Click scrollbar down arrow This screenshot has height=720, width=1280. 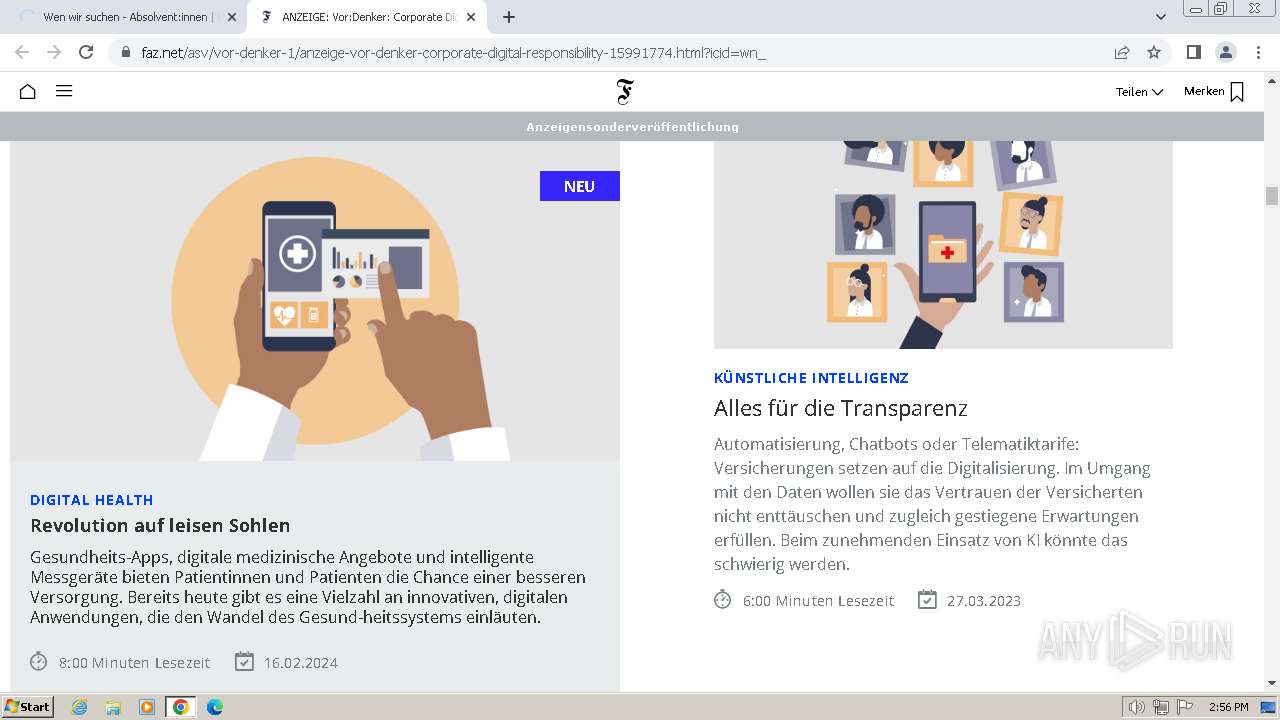[x=1272, y=683]
